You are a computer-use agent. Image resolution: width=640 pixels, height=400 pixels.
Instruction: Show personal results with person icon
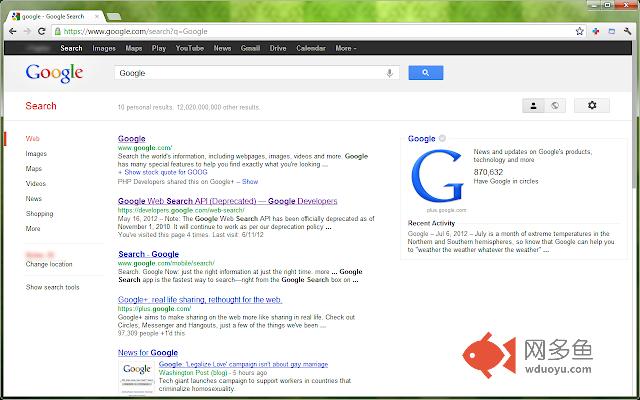pyautogui.click(x=533, y=106)
